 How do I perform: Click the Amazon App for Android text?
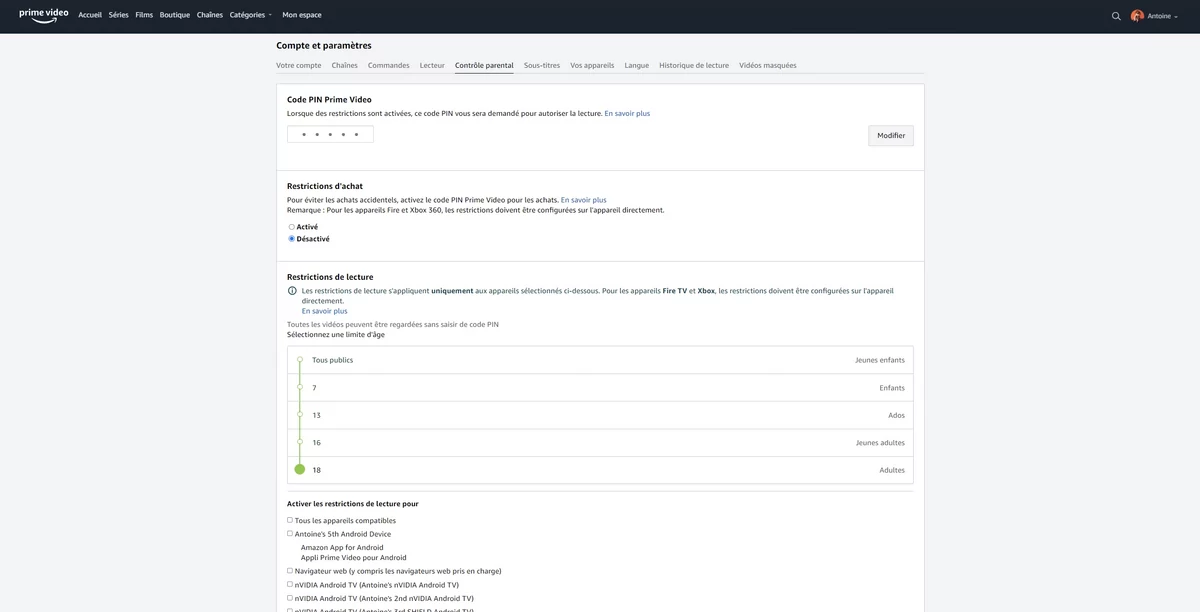click(x=342, y=547)
